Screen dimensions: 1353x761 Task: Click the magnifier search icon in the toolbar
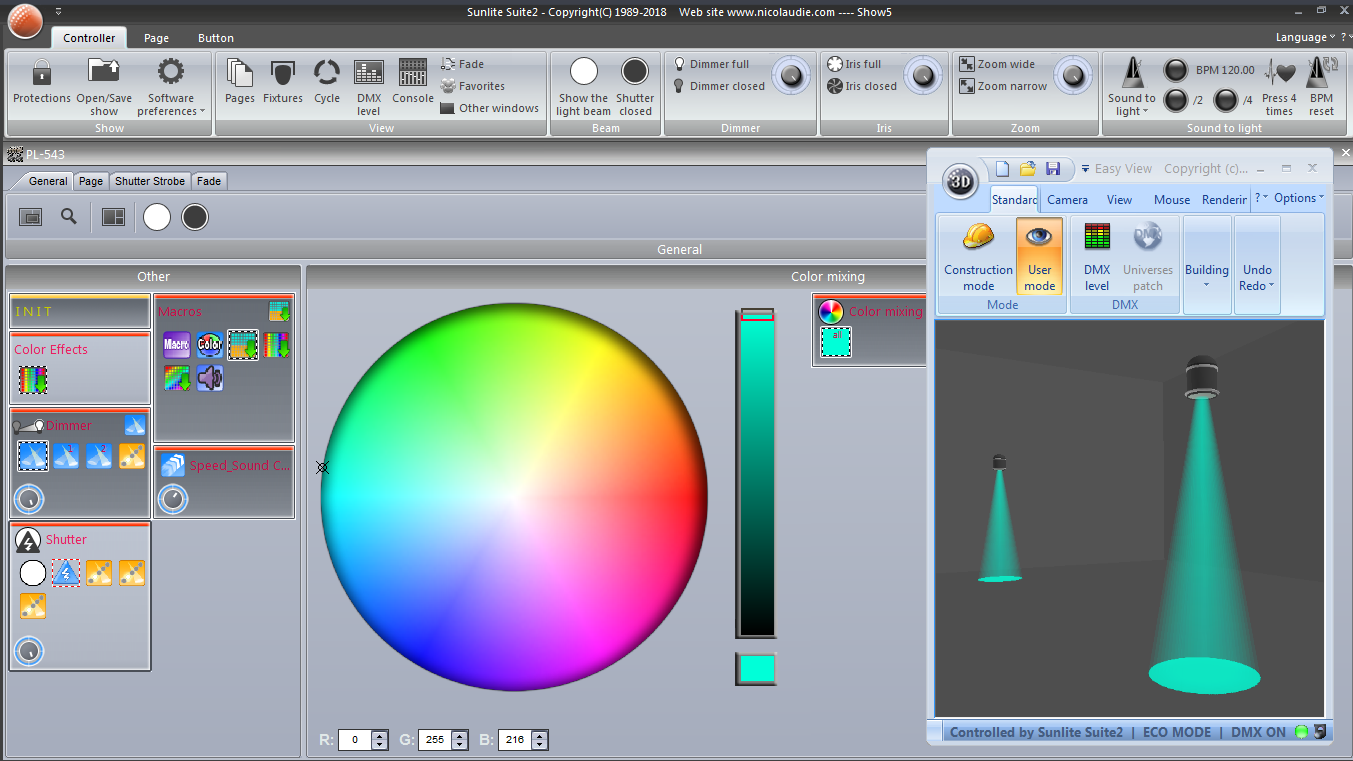tap(69, 216)
